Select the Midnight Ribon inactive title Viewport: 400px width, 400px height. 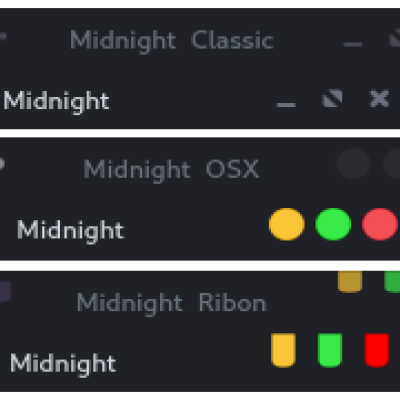(172, 303)
